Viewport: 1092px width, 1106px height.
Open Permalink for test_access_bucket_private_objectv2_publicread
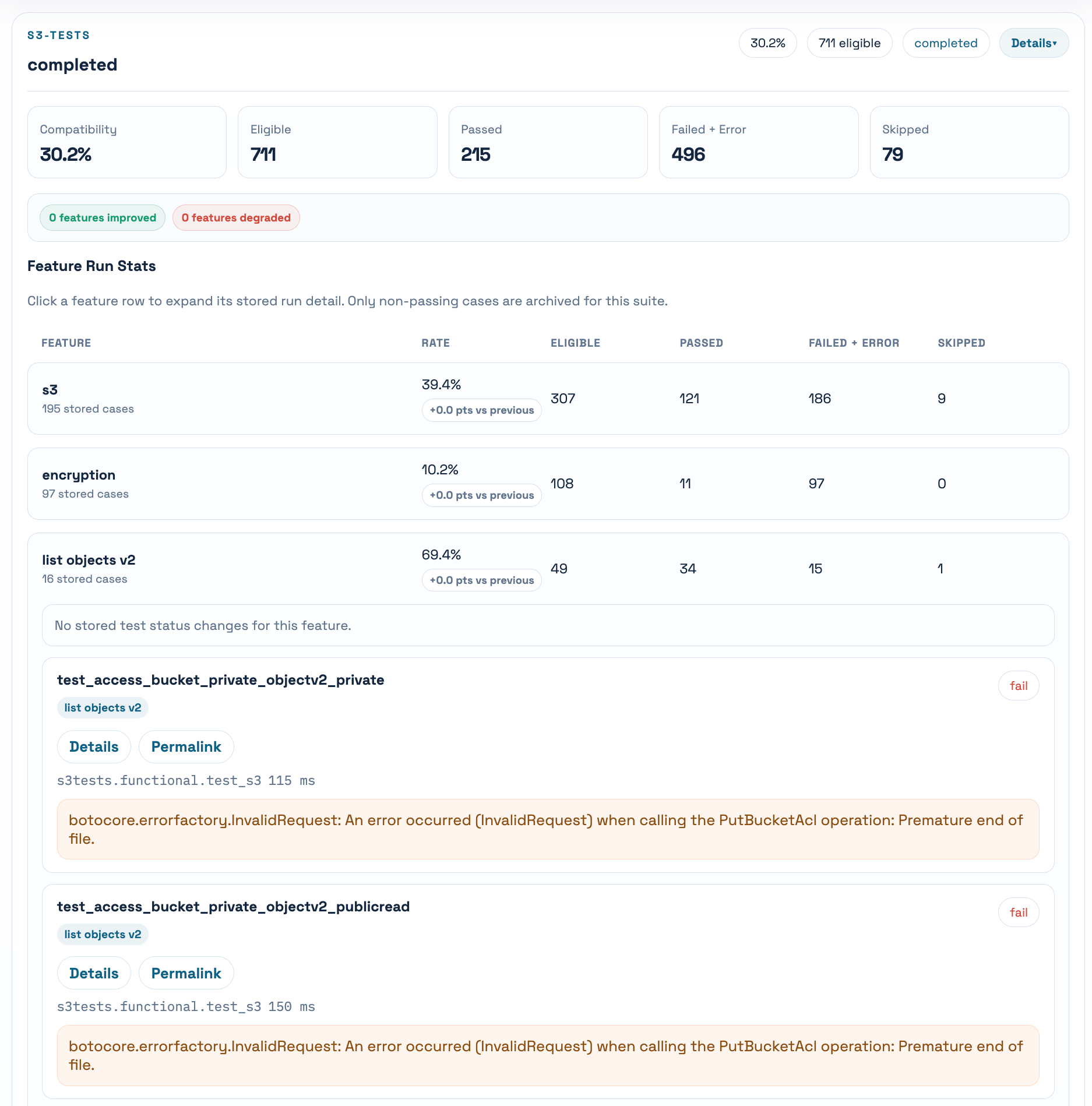(186, 973)
